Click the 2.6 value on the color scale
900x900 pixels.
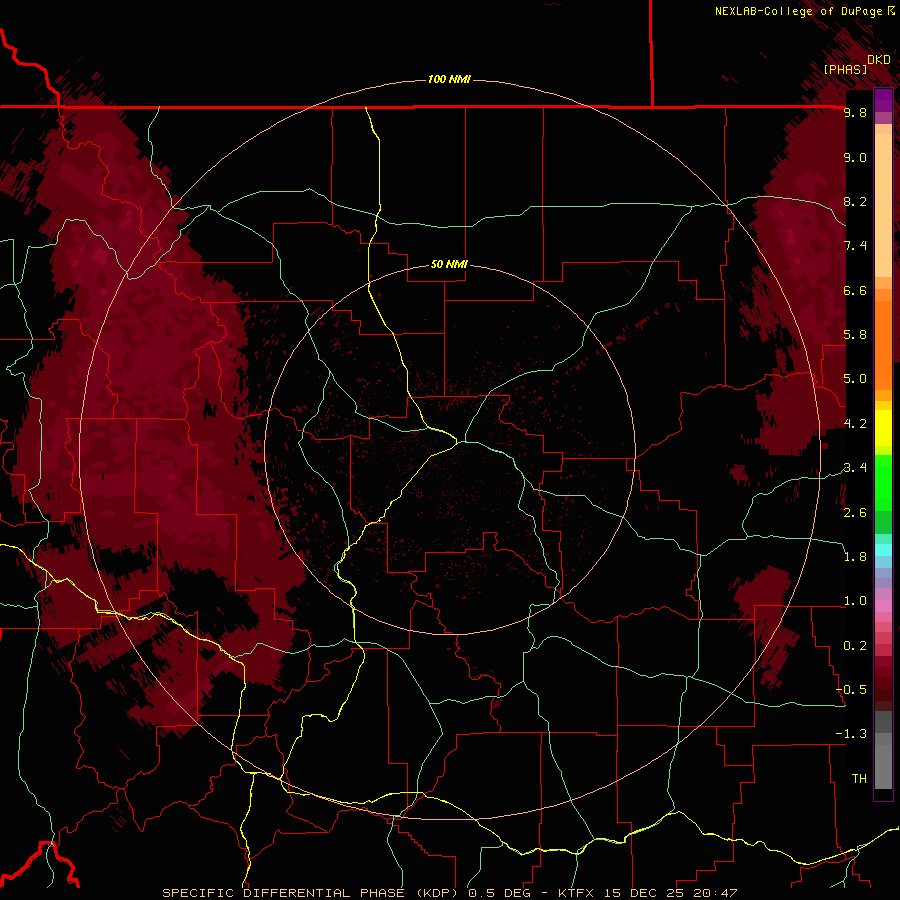click(855, 513)
